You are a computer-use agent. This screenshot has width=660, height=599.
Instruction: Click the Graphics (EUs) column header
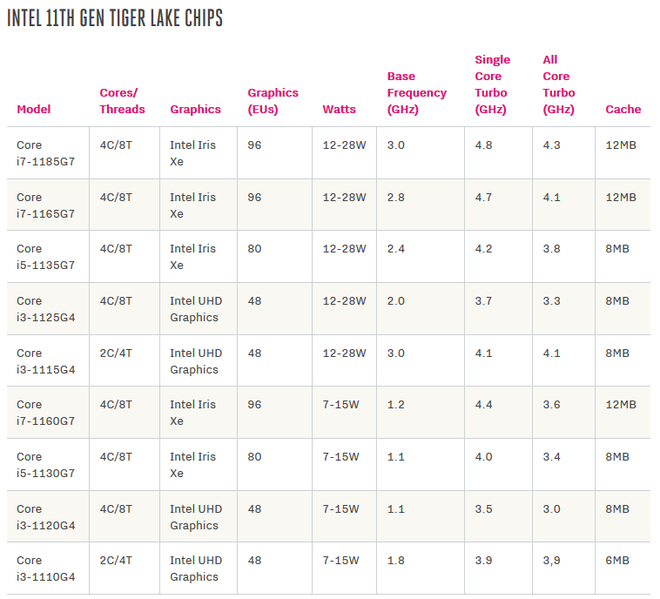[273, 101]
